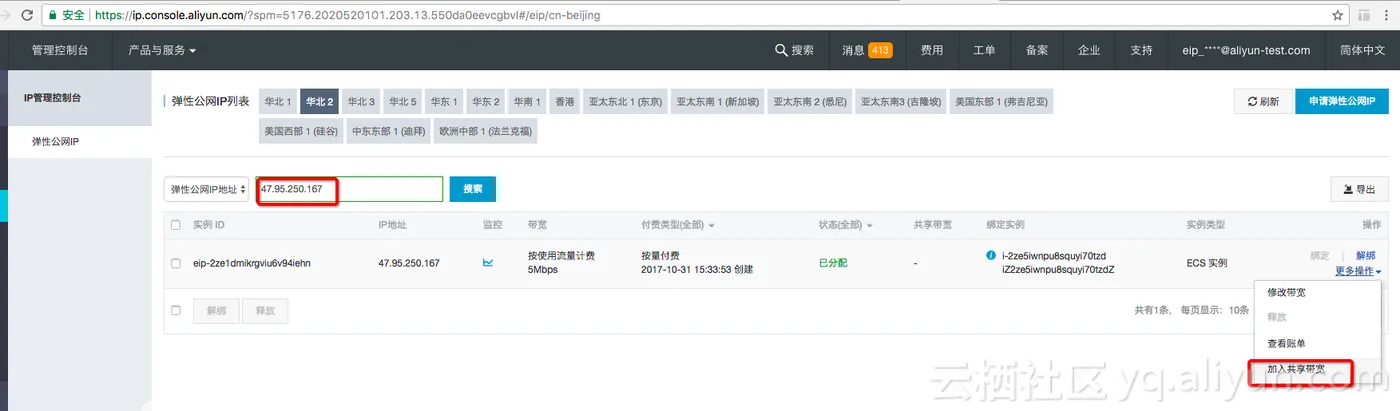Image resolution: width=1400 pixels, height=411 pixels.
Task: View the monitoring chart icon for 47.95.250.167
Action: [x=488, y=263]
